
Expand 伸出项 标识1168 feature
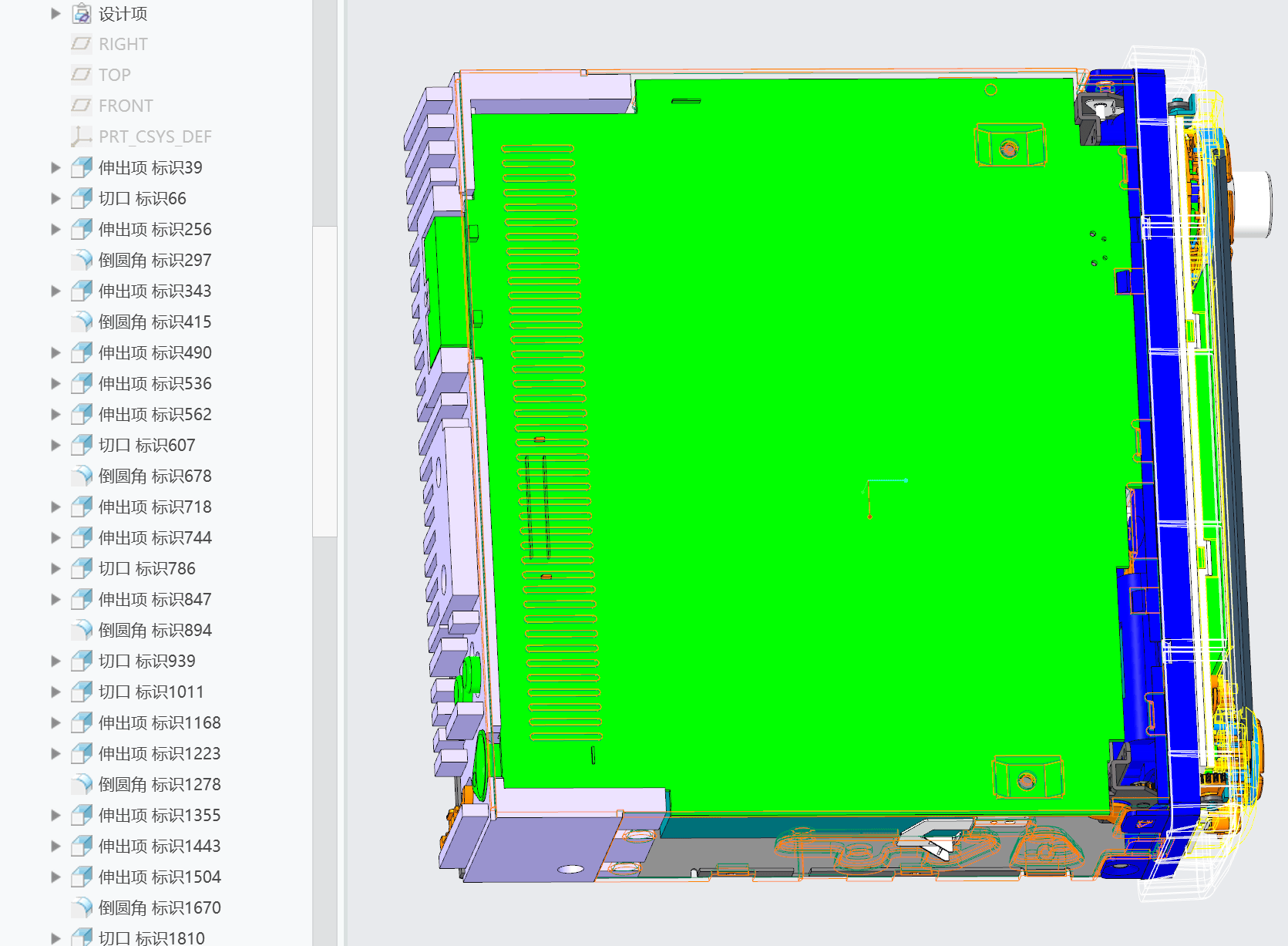55,722
